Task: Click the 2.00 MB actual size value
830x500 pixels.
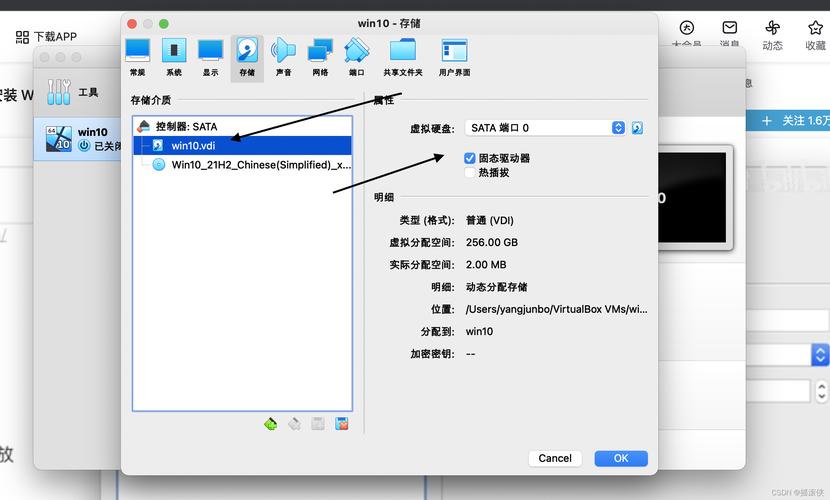Action: click(x=486, y=265)
